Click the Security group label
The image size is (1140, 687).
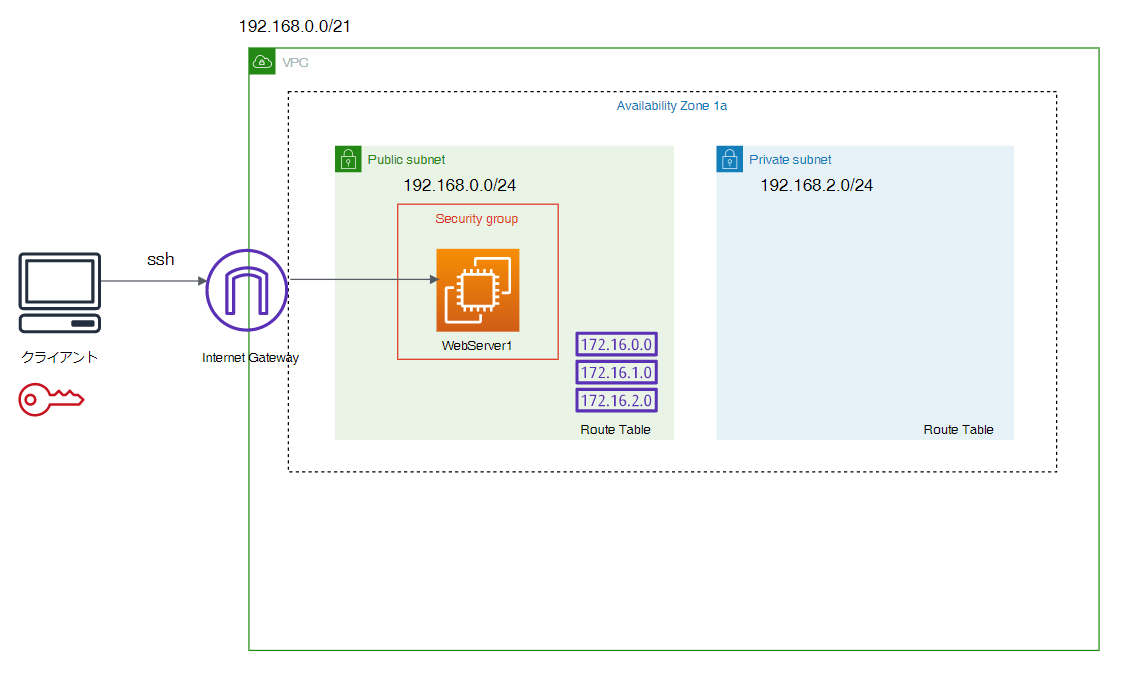(477, 219)
